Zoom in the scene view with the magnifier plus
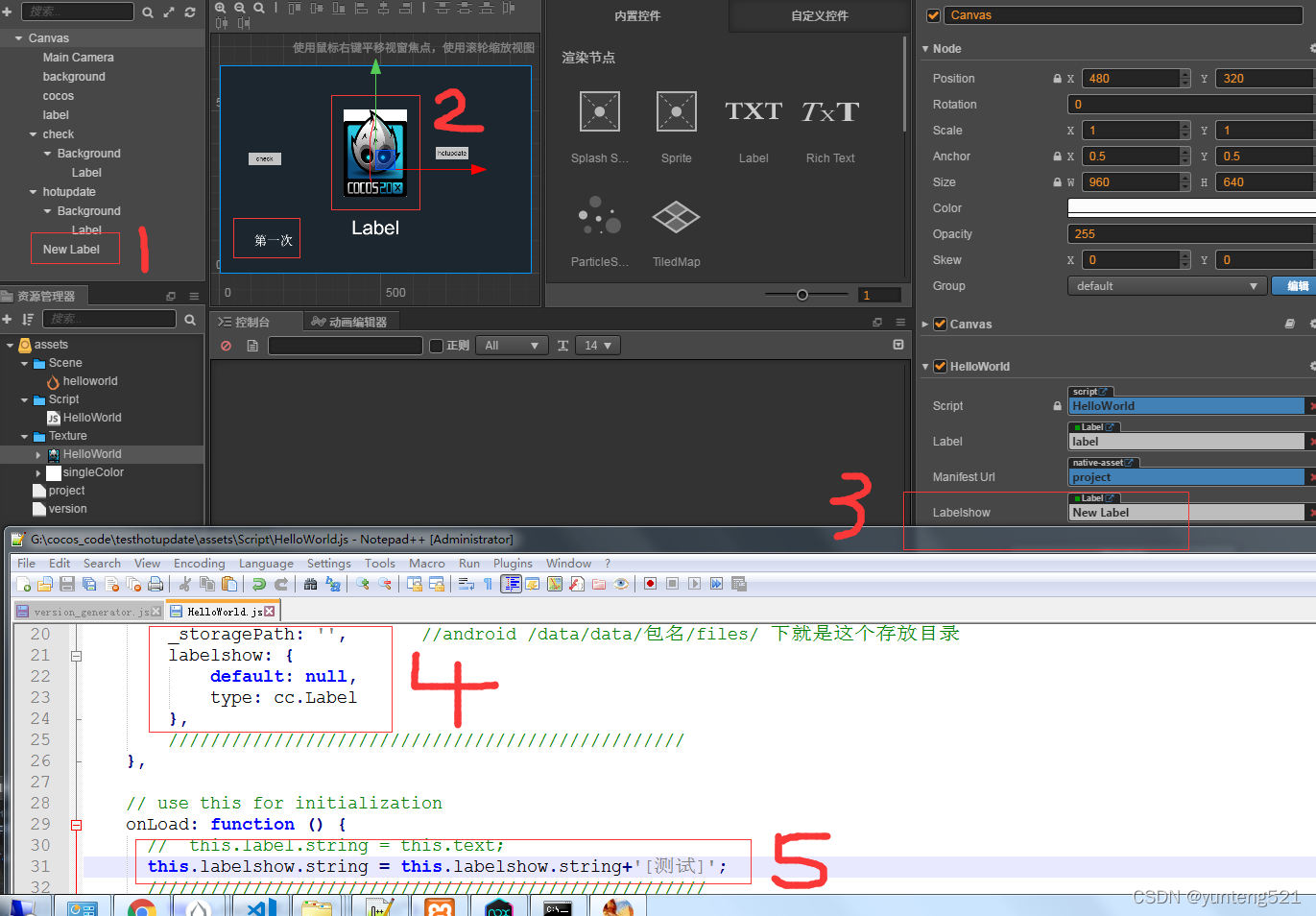This screenshot has height=916, width=1316. click(221, 8)
